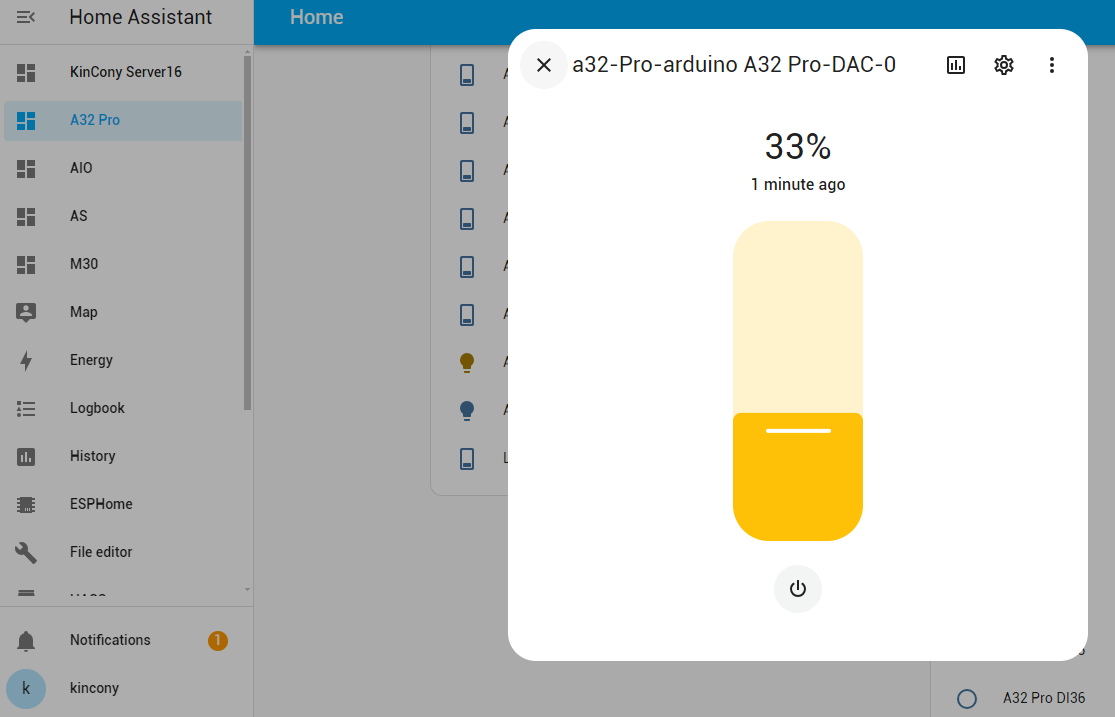Viewport: 1115px width, 717px height.
Task: Open the history graph icon in dialog
Action: (x=956, y=65)
